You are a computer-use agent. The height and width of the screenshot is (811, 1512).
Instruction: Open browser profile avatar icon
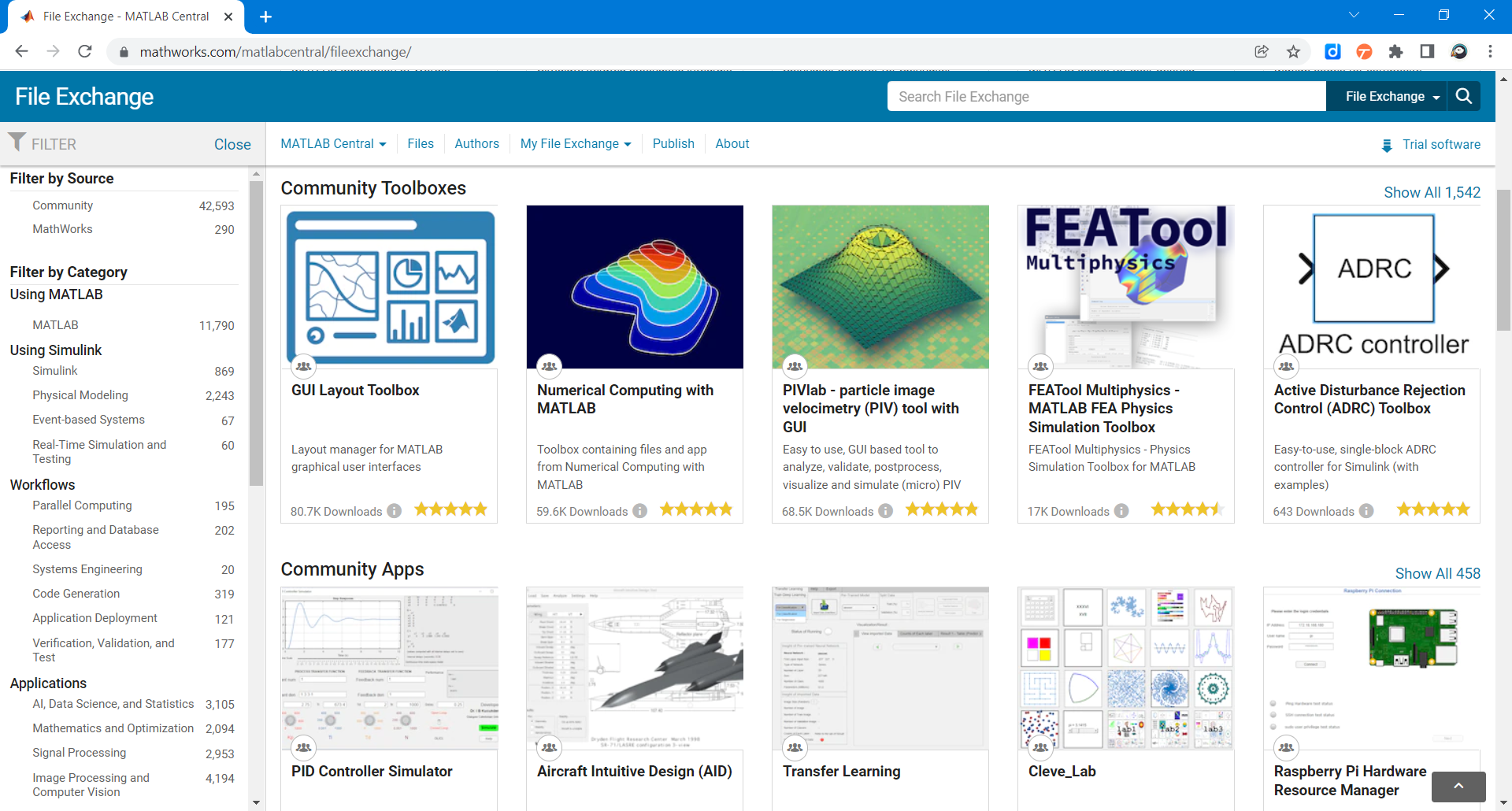[1458, 51]
